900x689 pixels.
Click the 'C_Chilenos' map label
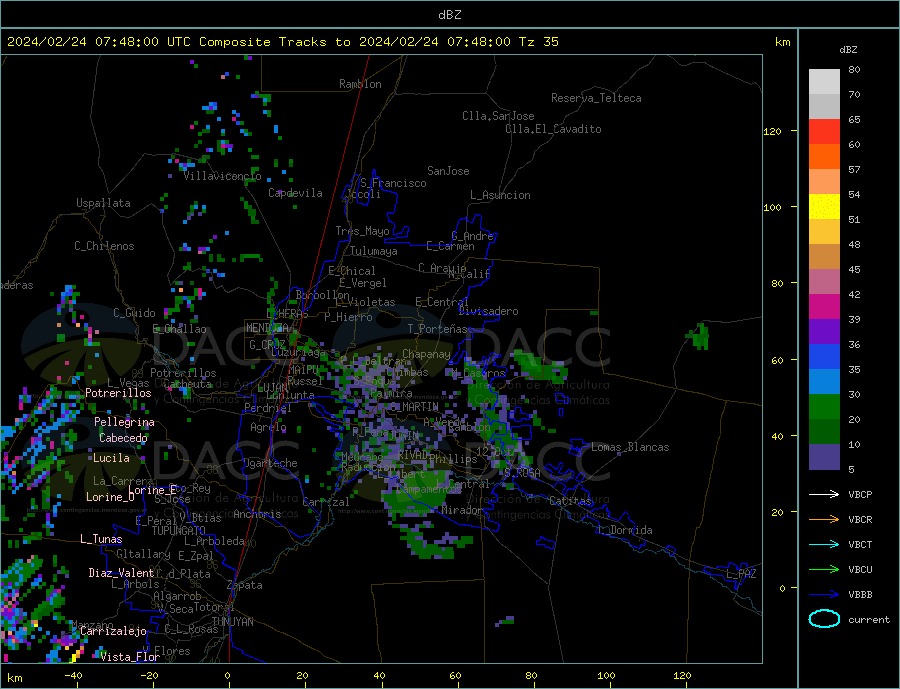pyautogui.click(x=104, y=246)
